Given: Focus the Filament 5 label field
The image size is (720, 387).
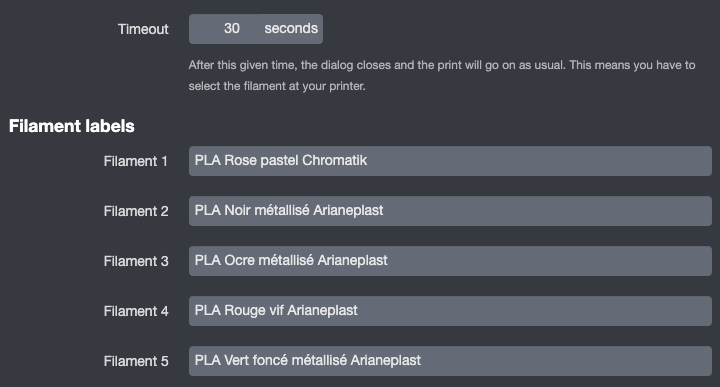Looking at the screenshot, I should point(450,361).
